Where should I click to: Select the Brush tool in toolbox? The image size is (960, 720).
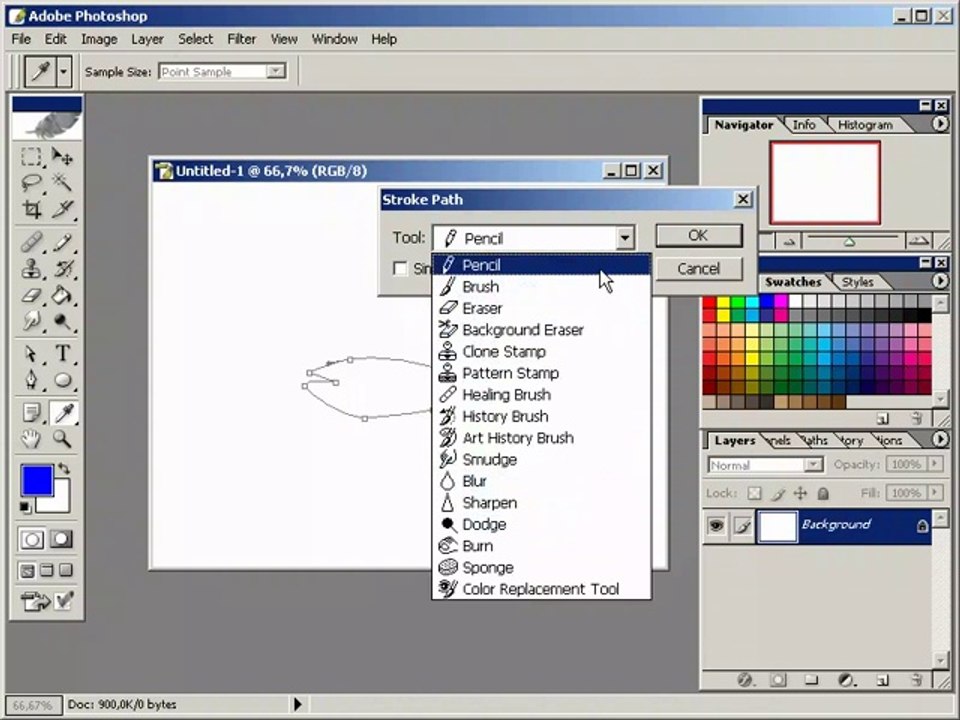click(x=62, y=242)
